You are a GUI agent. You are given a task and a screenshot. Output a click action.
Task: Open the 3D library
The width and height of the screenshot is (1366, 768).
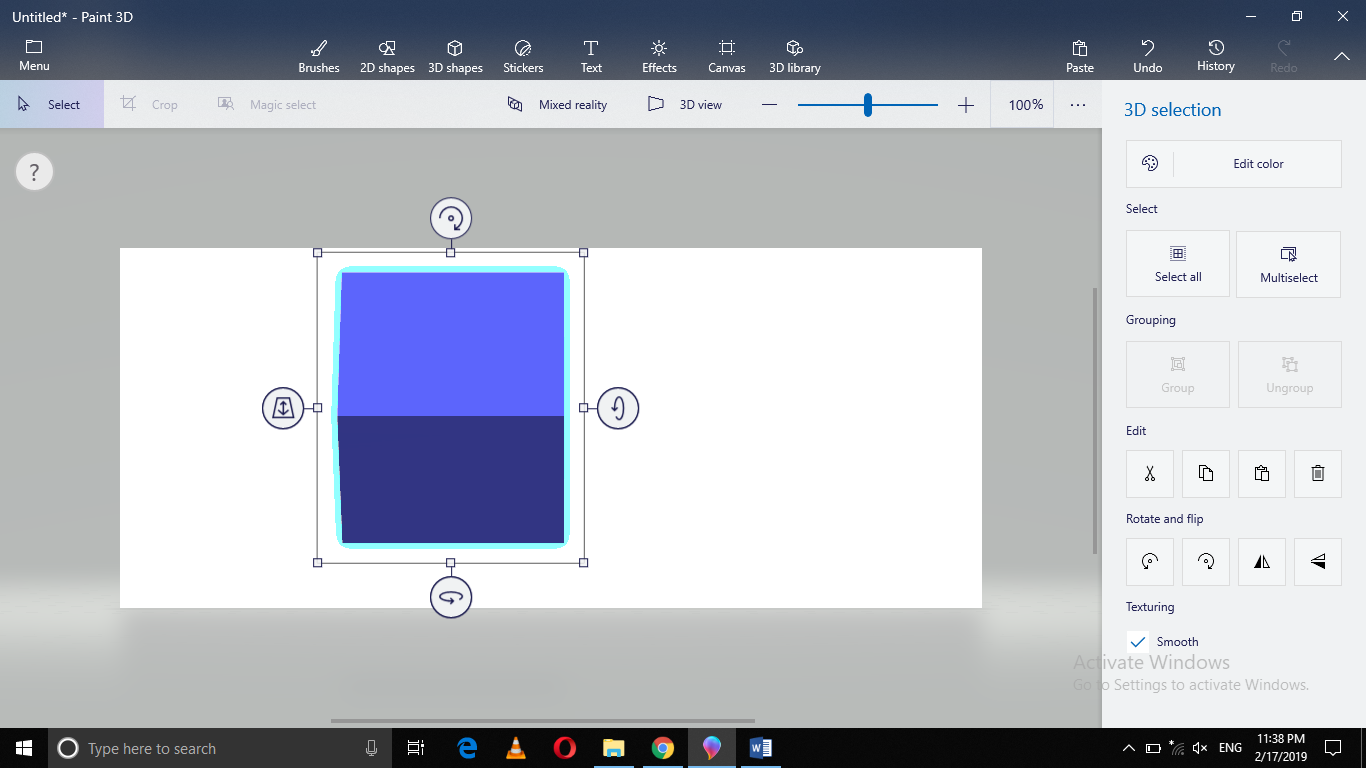click(794, 55)
